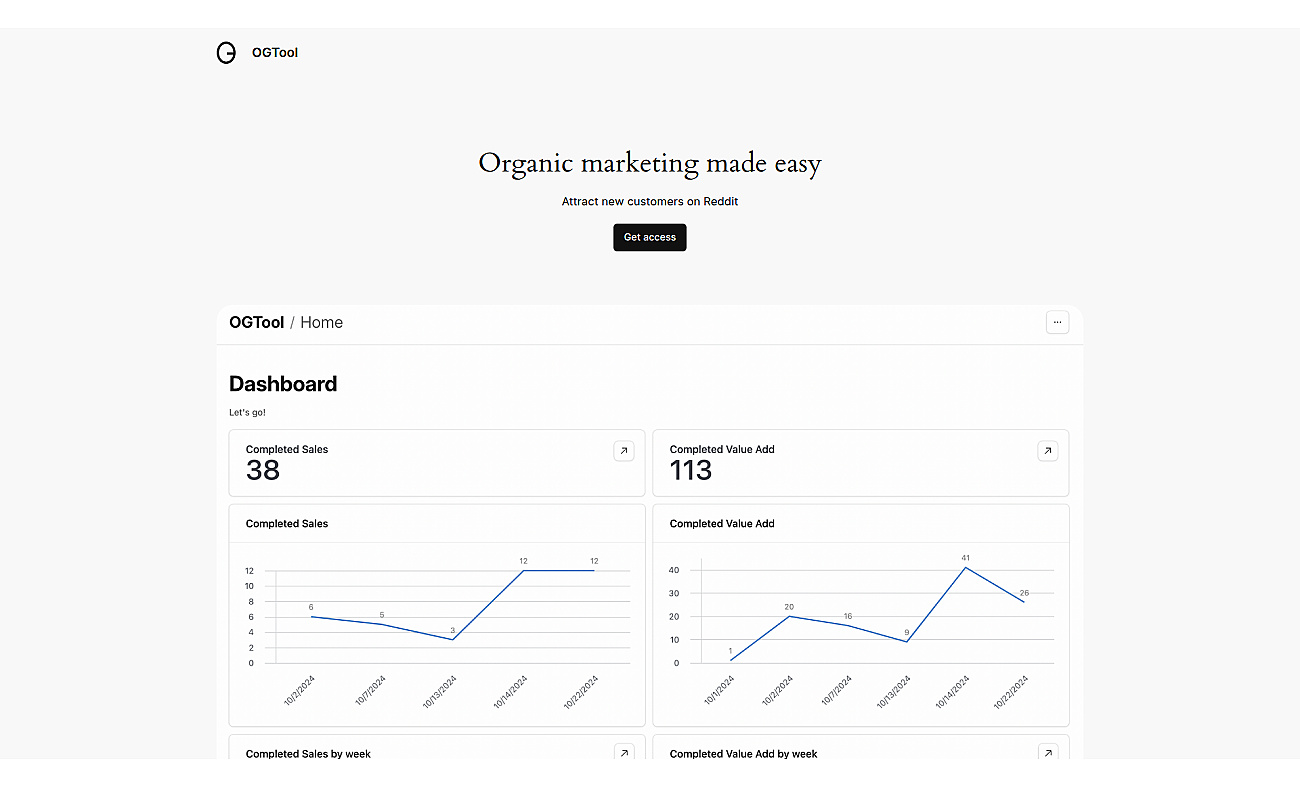The height and width of the screenshot is (788, 1300).
Task: Click the "Let's go!" subtitle text
Action: tap(247, 412)
